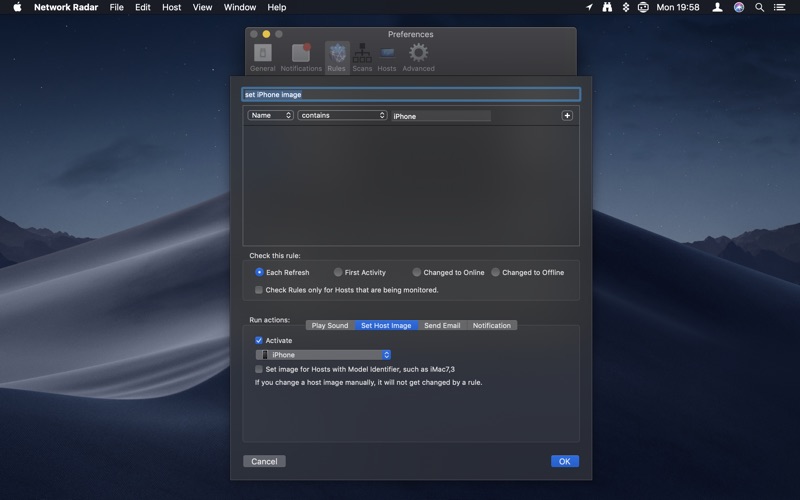The width and height of the screenshot is (800, 500).
Task: Open the General preferences pane
Action: (x=262, y=56)
